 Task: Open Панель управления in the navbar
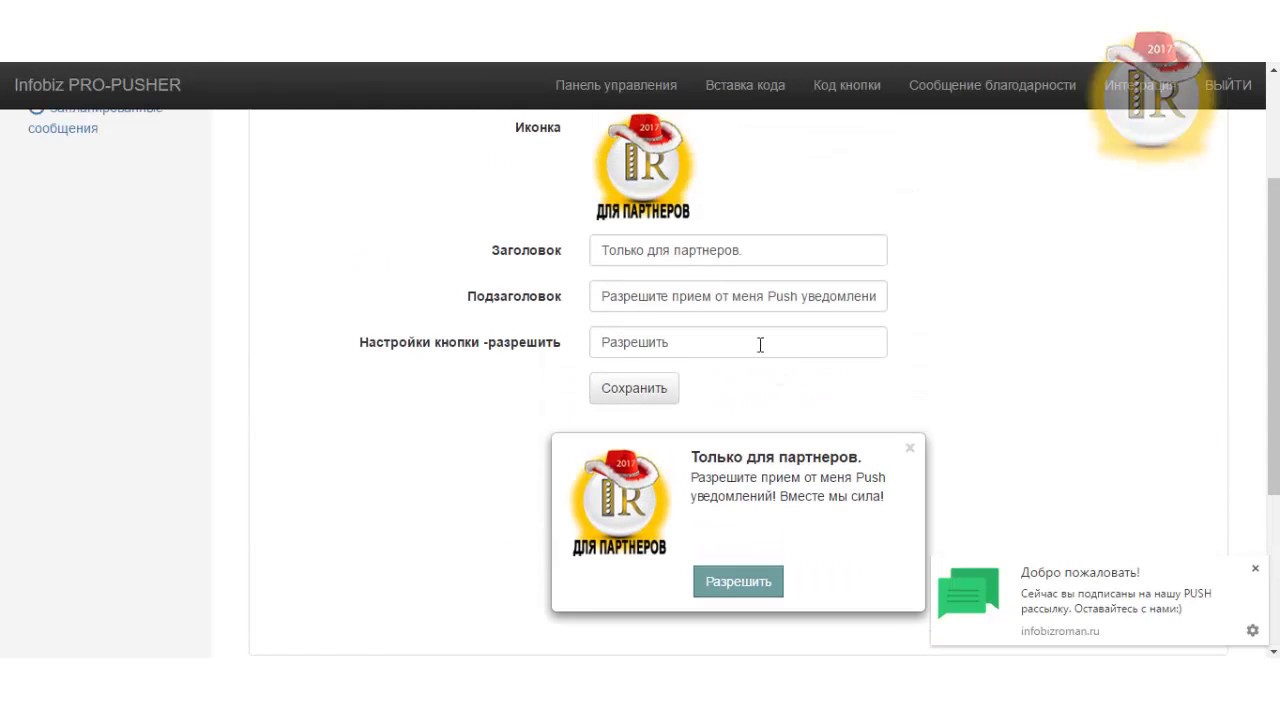tap(616, 85)
